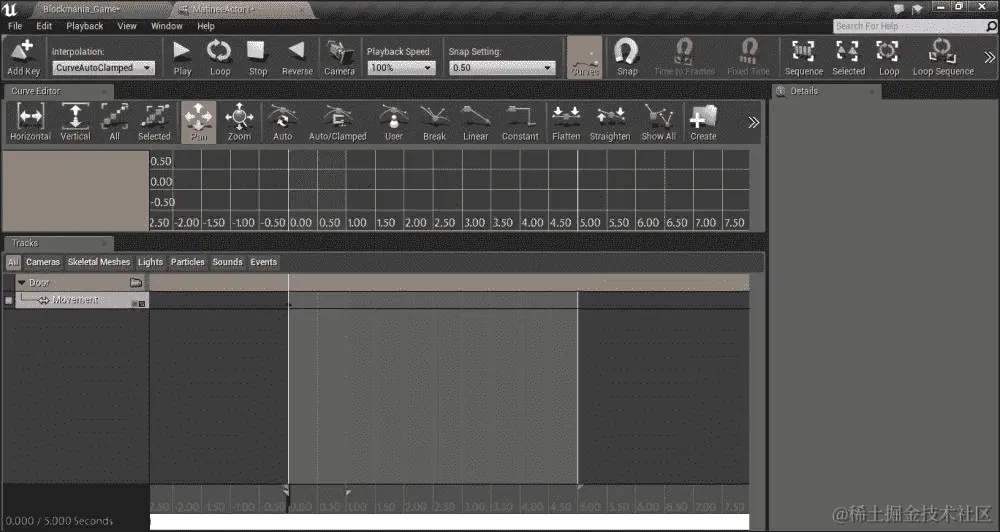Filter tracks by Events
Image resolution: width=1000 pixels, height=532 pixels.
(263, 262)
